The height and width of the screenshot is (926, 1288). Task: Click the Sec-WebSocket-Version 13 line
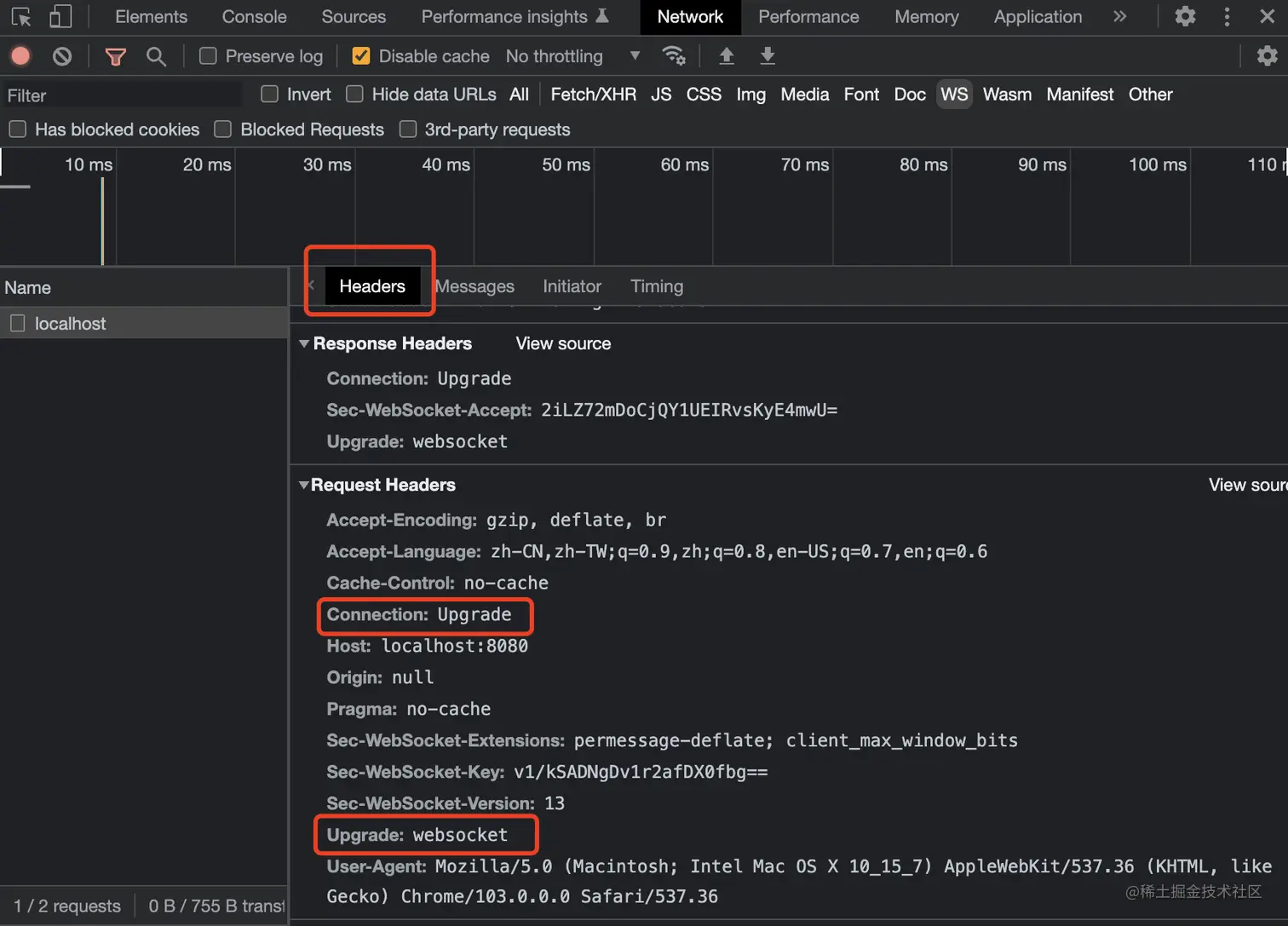click(446, 803)
